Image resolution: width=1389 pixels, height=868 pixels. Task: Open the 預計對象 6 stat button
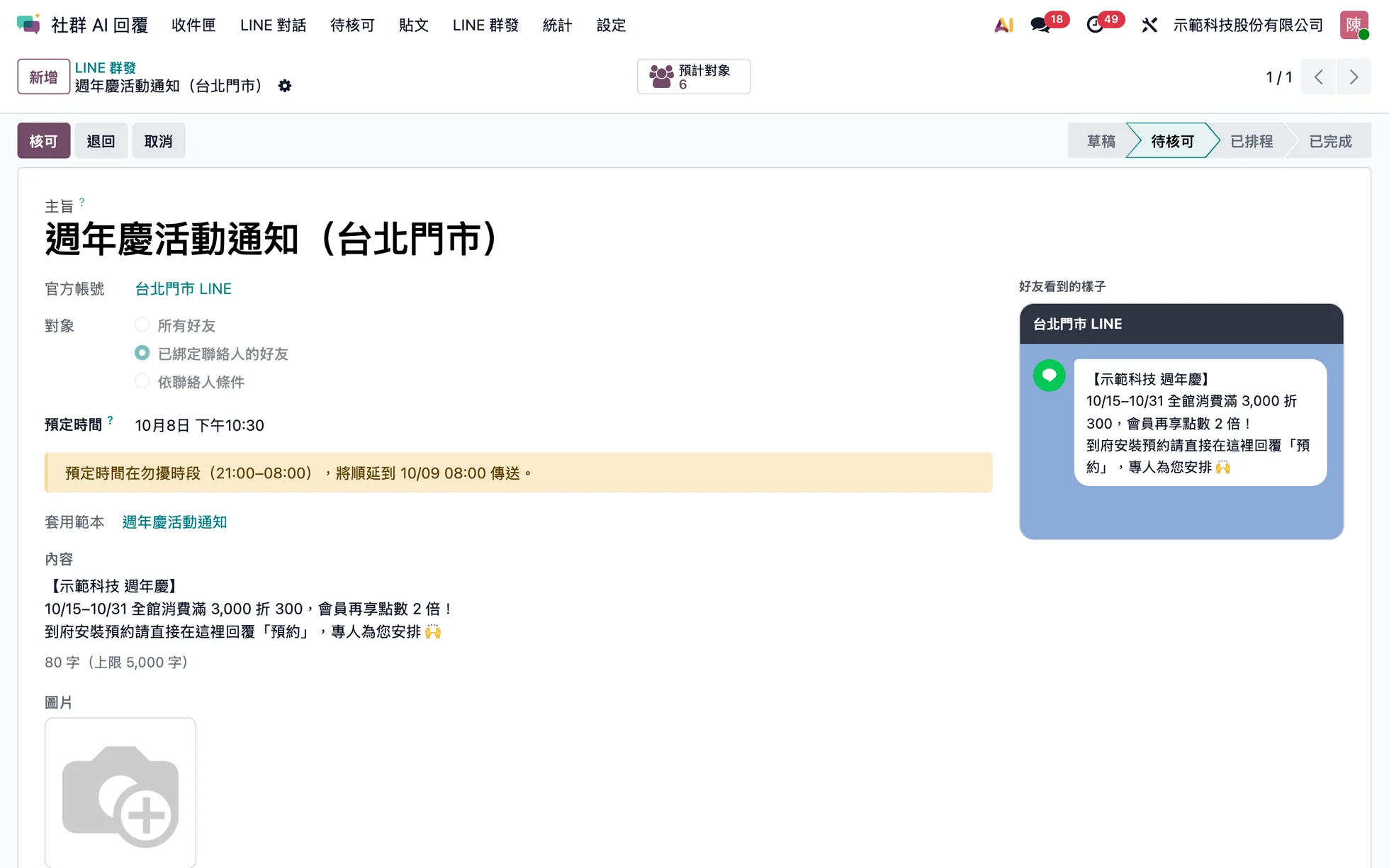point(693,77)
